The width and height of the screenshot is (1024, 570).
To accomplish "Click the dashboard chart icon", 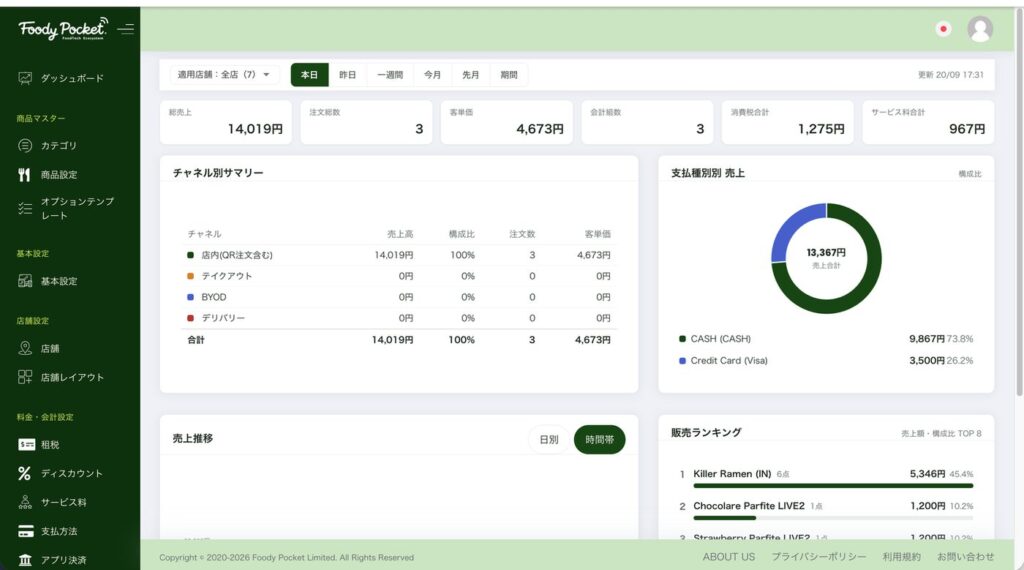I will click(x=25, y=78).
